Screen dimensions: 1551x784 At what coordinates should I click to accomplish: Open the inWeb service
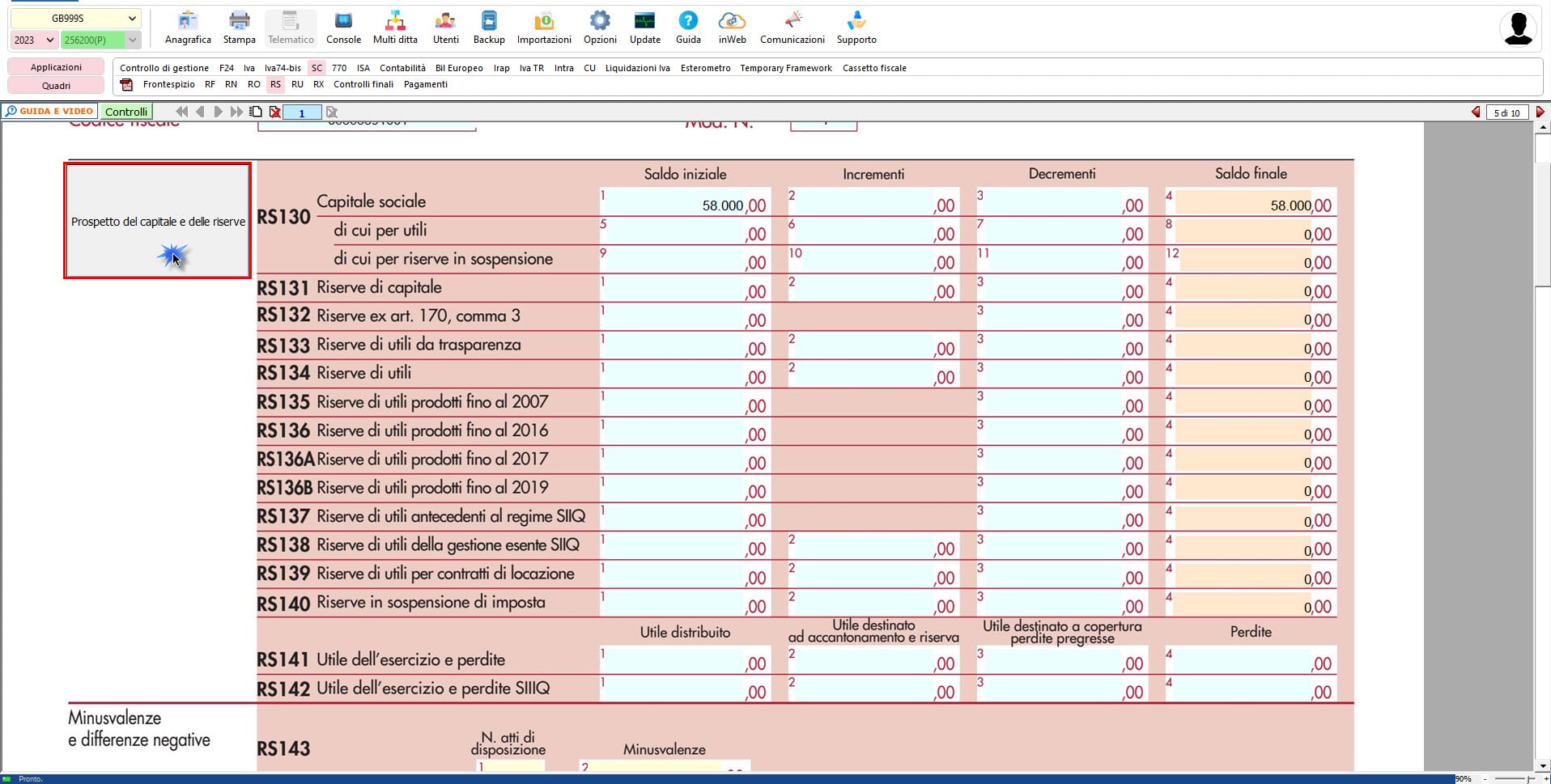[x=731, y=27]
